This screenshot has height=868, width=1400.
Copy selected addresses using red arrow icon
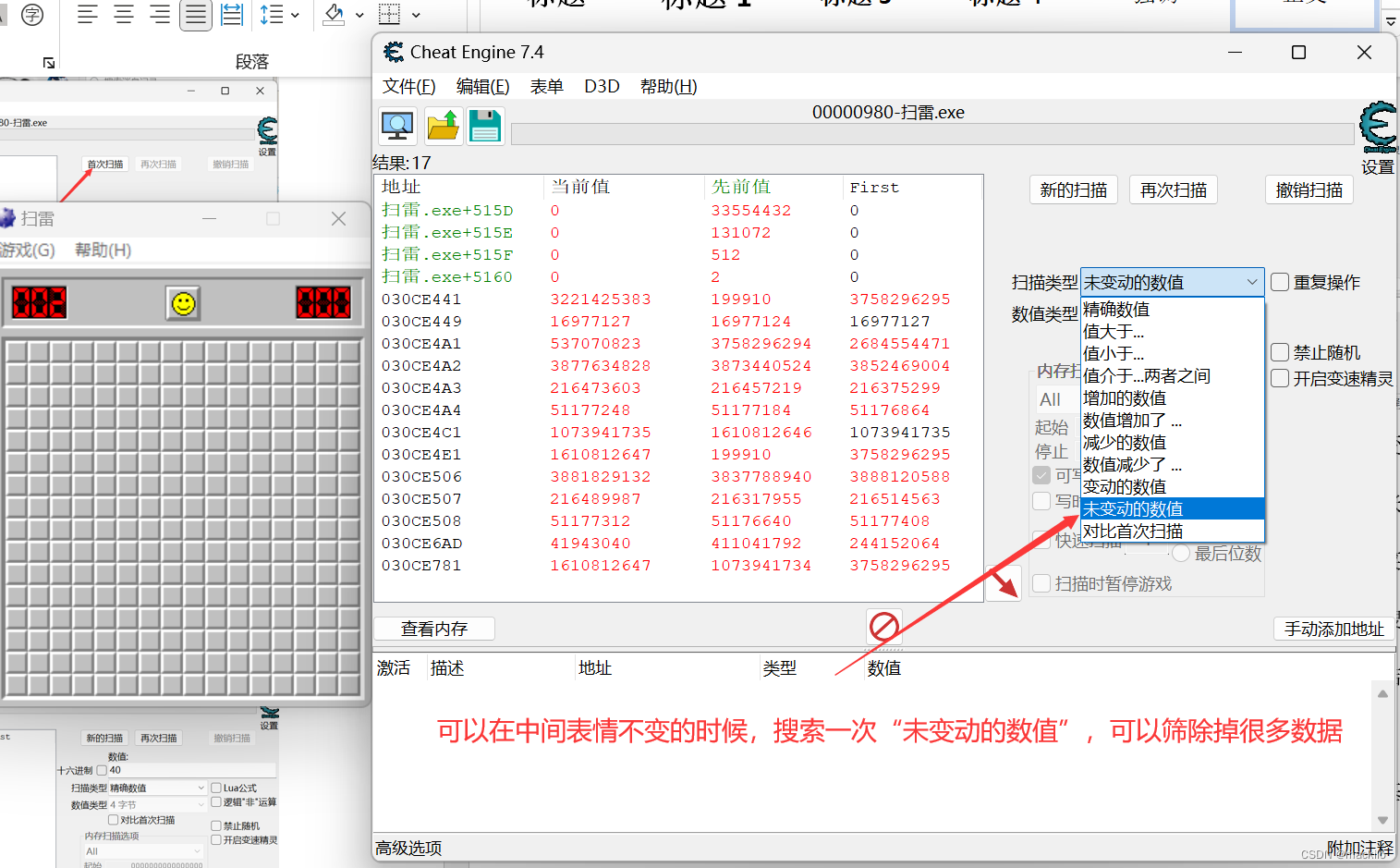[1004, 583]
